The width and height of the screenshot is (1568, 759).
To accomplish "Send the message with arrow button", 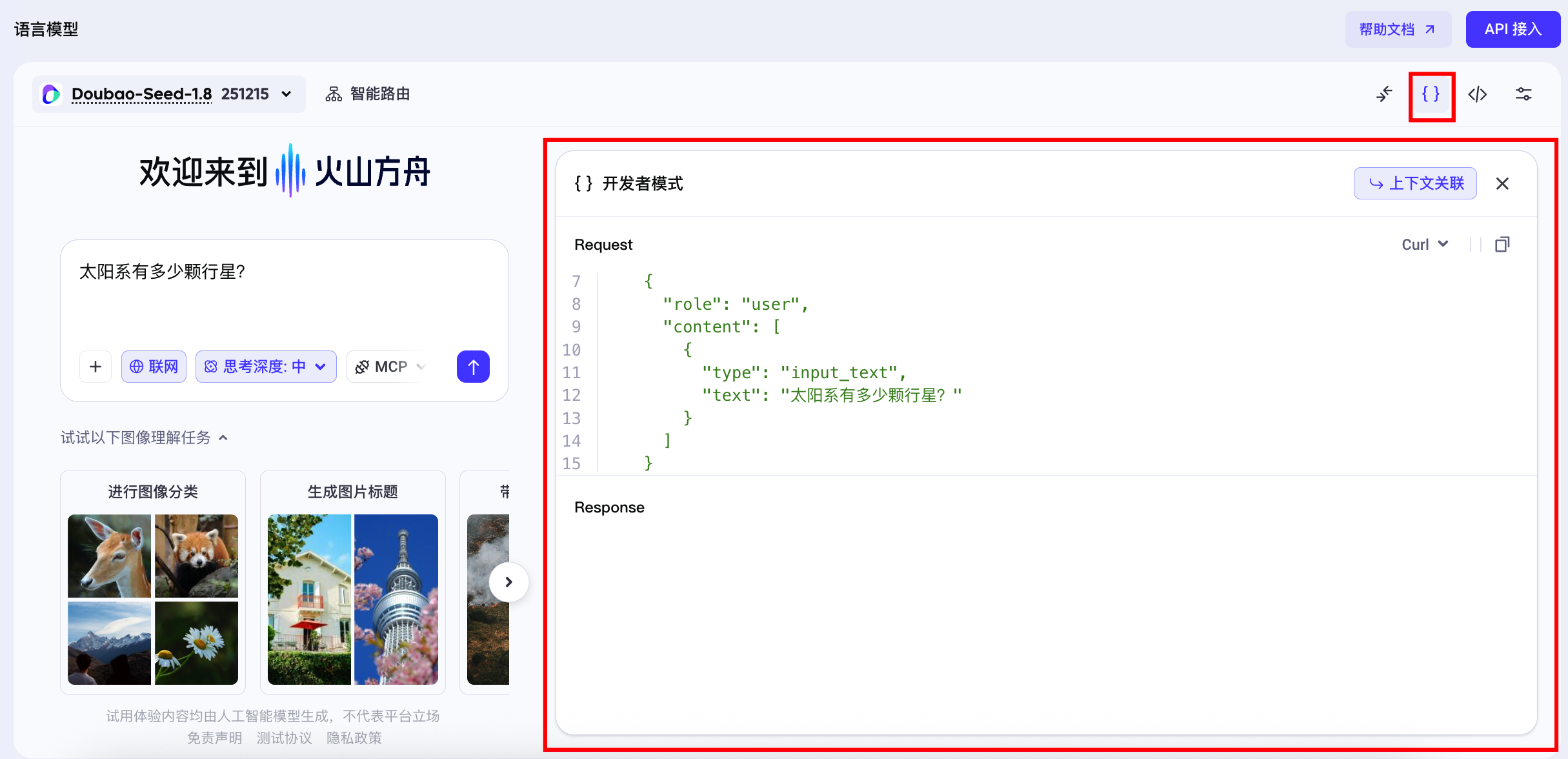I will (473, 367).
